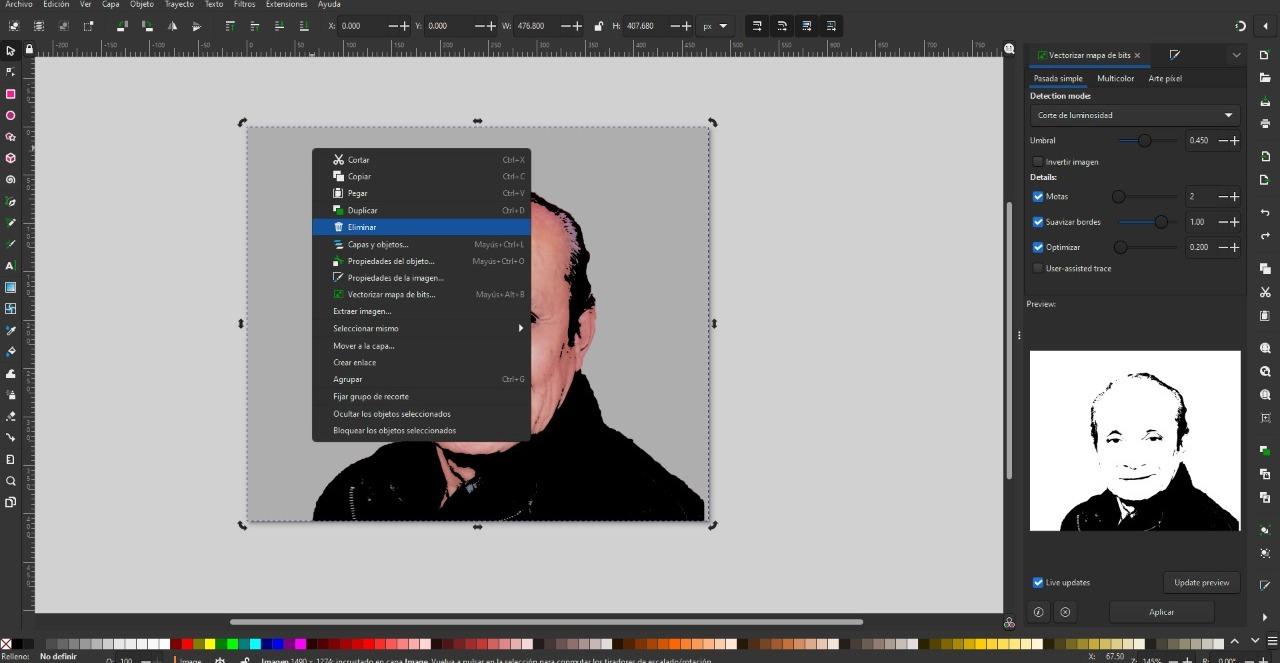Choose Duplicar from the context menu
1280x663 pixels.
point(421,210)
